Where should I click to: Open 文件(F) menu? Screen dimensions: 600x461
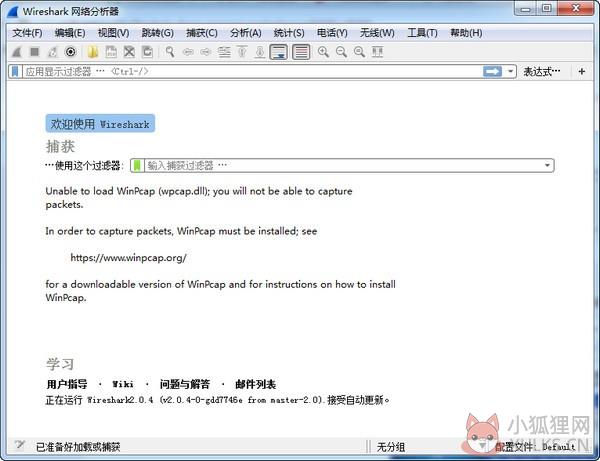point(27,33)
